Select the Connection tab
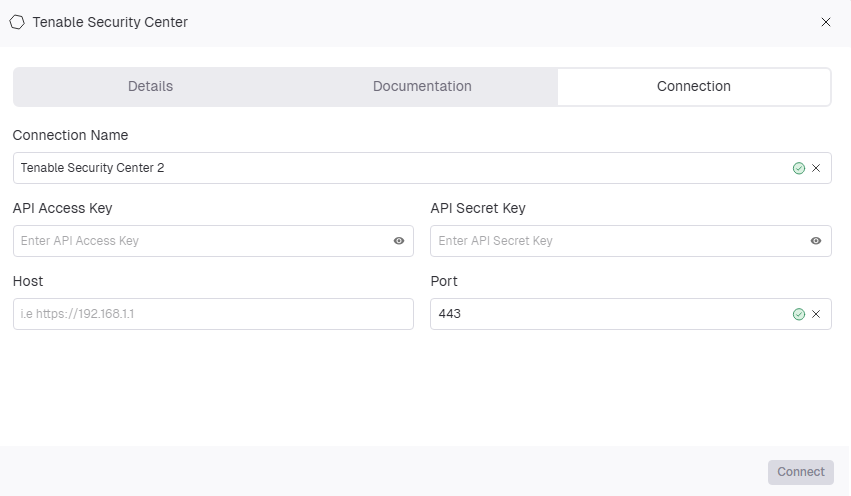The image size is (851, 496). (x=694, y=86)
